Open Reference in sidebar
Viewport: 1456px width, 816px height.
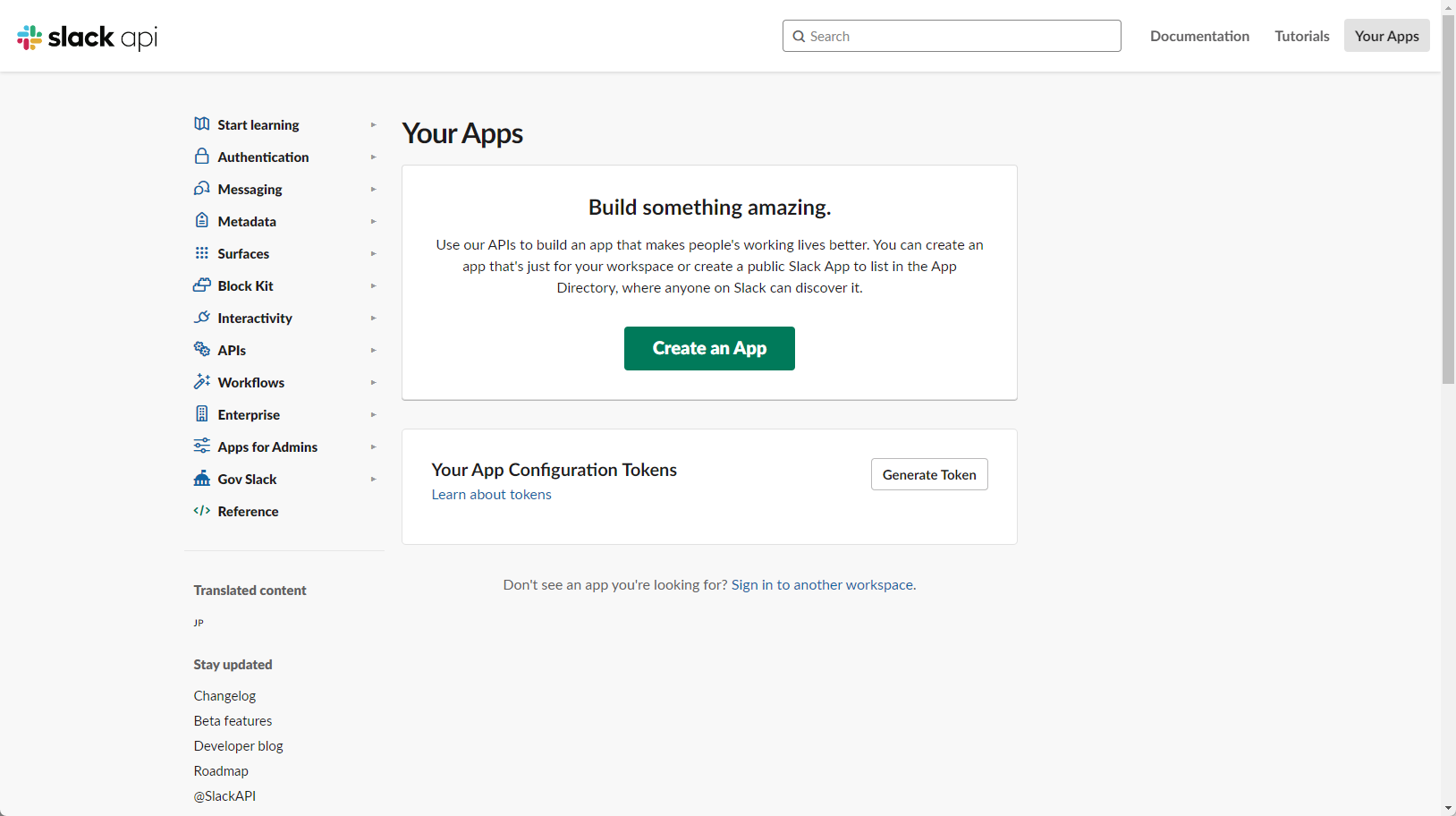pyautogui.click(x=248, y=512)
